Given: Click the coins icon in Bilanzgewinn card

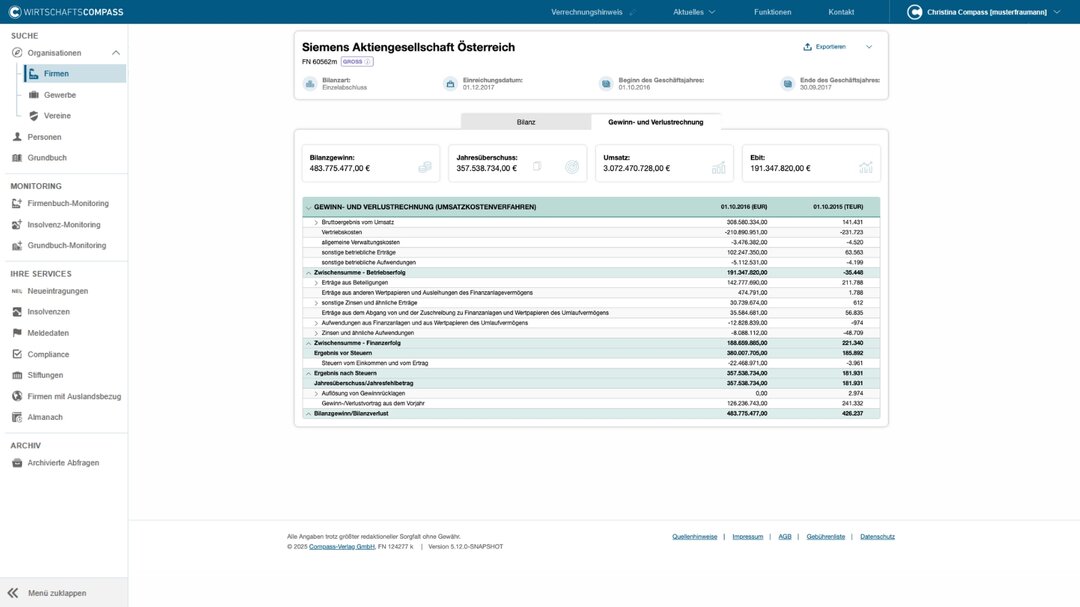Looking at the screenshot, I should (x=425, y=167).
